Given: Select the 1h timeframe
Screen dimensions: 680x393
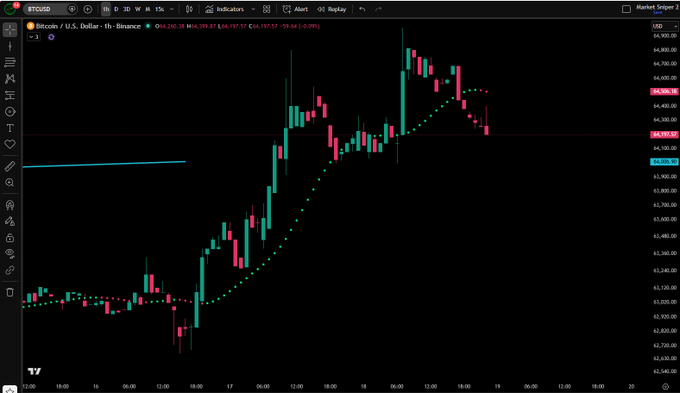Looking at the screenshot, I should pyautogui.click(x=106, y=9).
